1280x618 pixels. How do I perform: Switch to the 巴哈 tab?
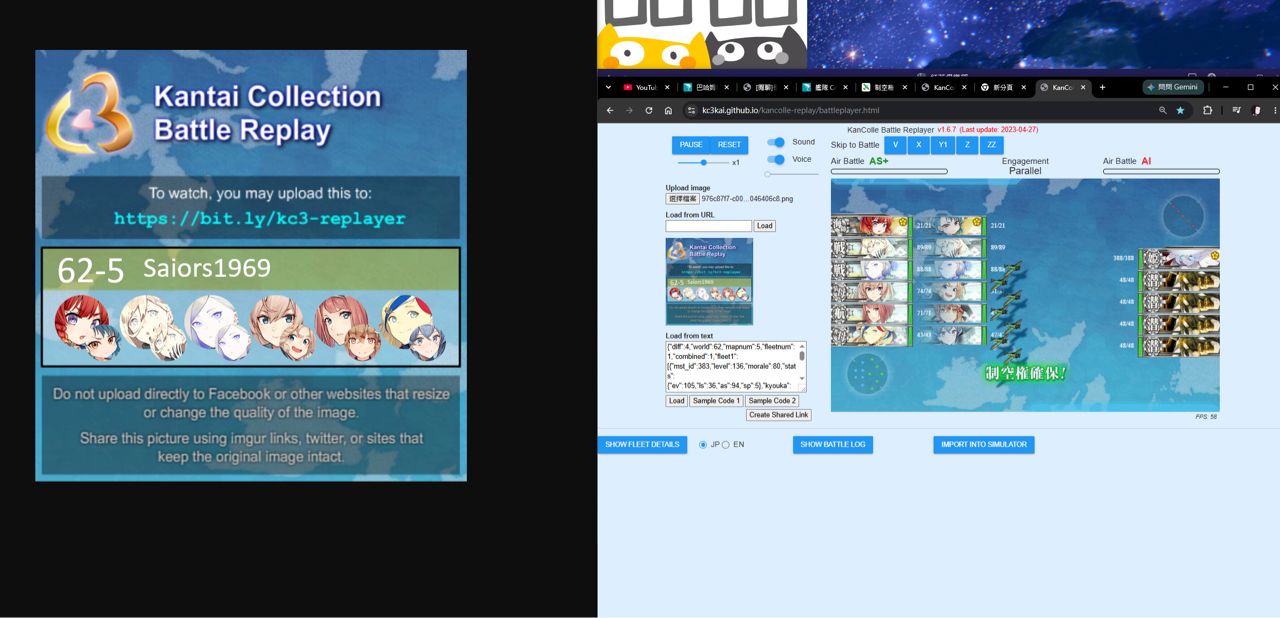coord(705,87)
